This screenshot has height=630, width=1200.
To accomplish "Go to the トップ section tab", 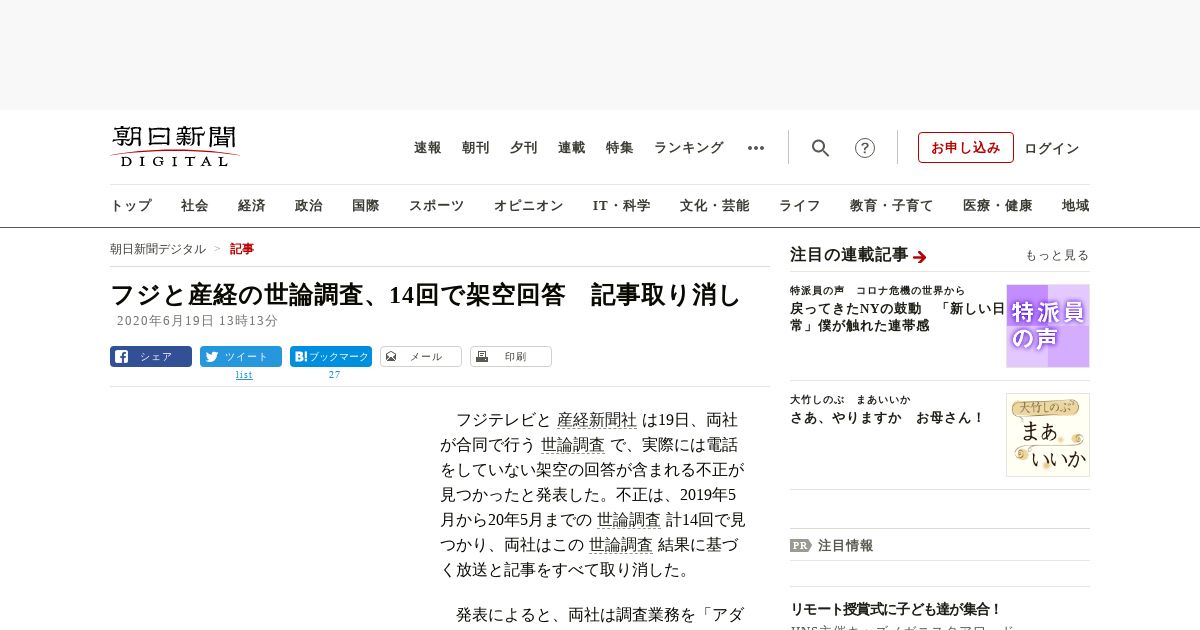I will pyautogui.click(x=131, y=206).
